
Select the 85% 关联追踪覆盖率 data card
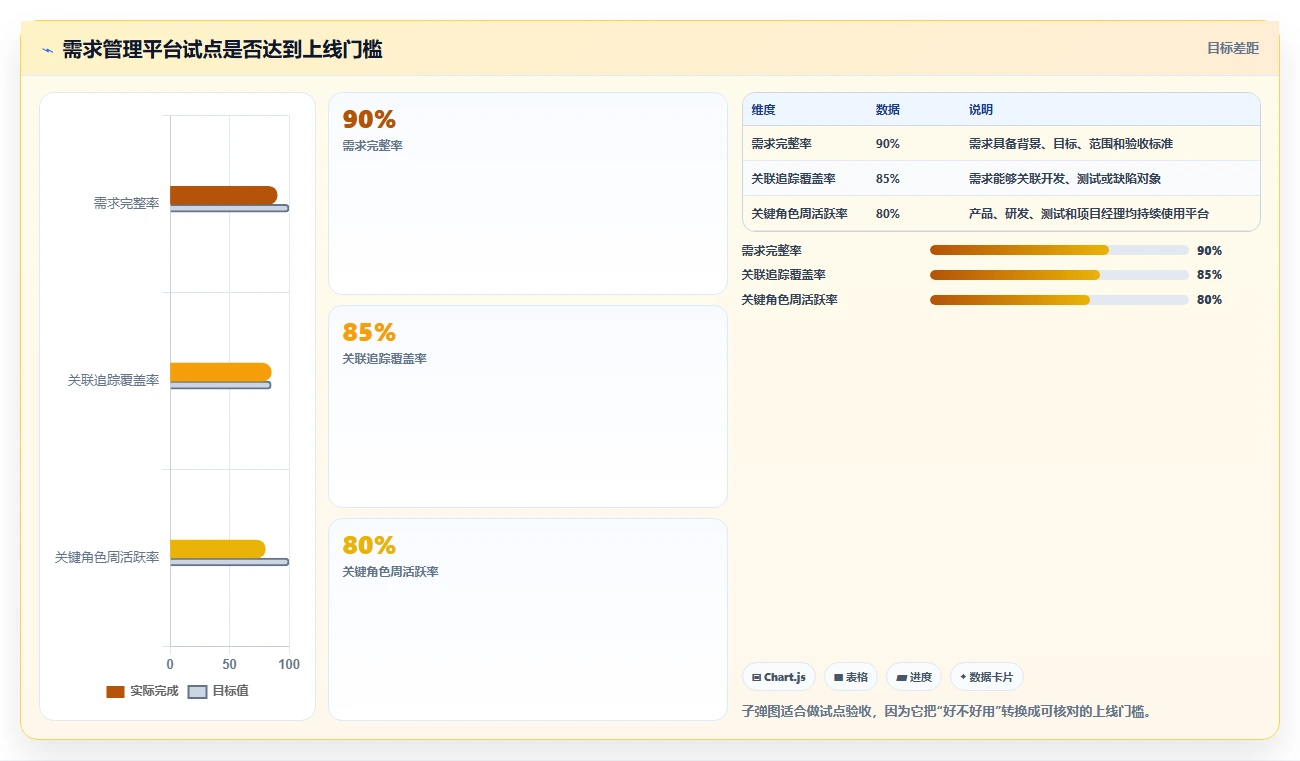click(527, 406)
